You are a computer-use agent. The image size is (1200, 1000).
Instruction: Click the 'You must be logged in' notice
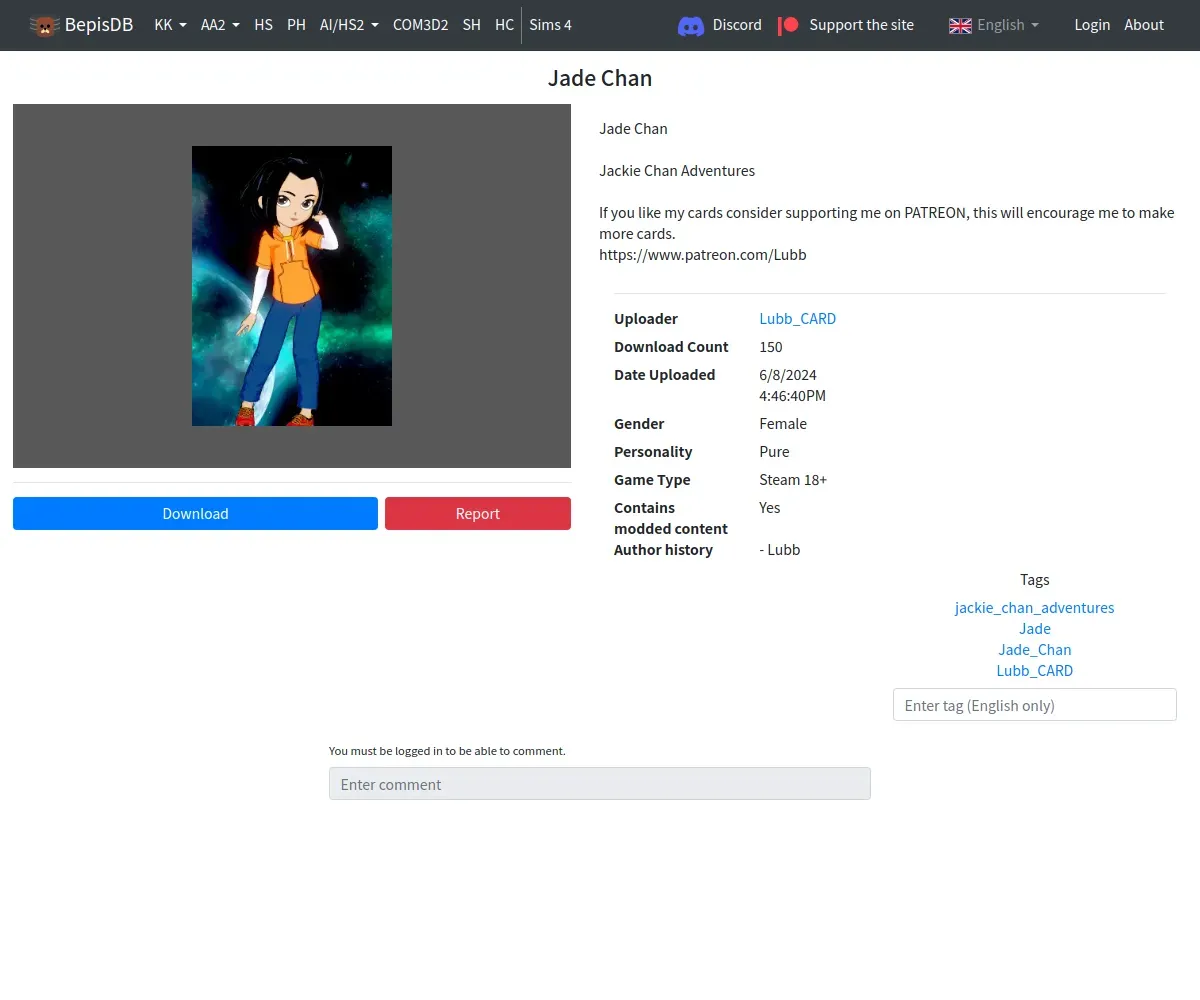coord(447,750)
